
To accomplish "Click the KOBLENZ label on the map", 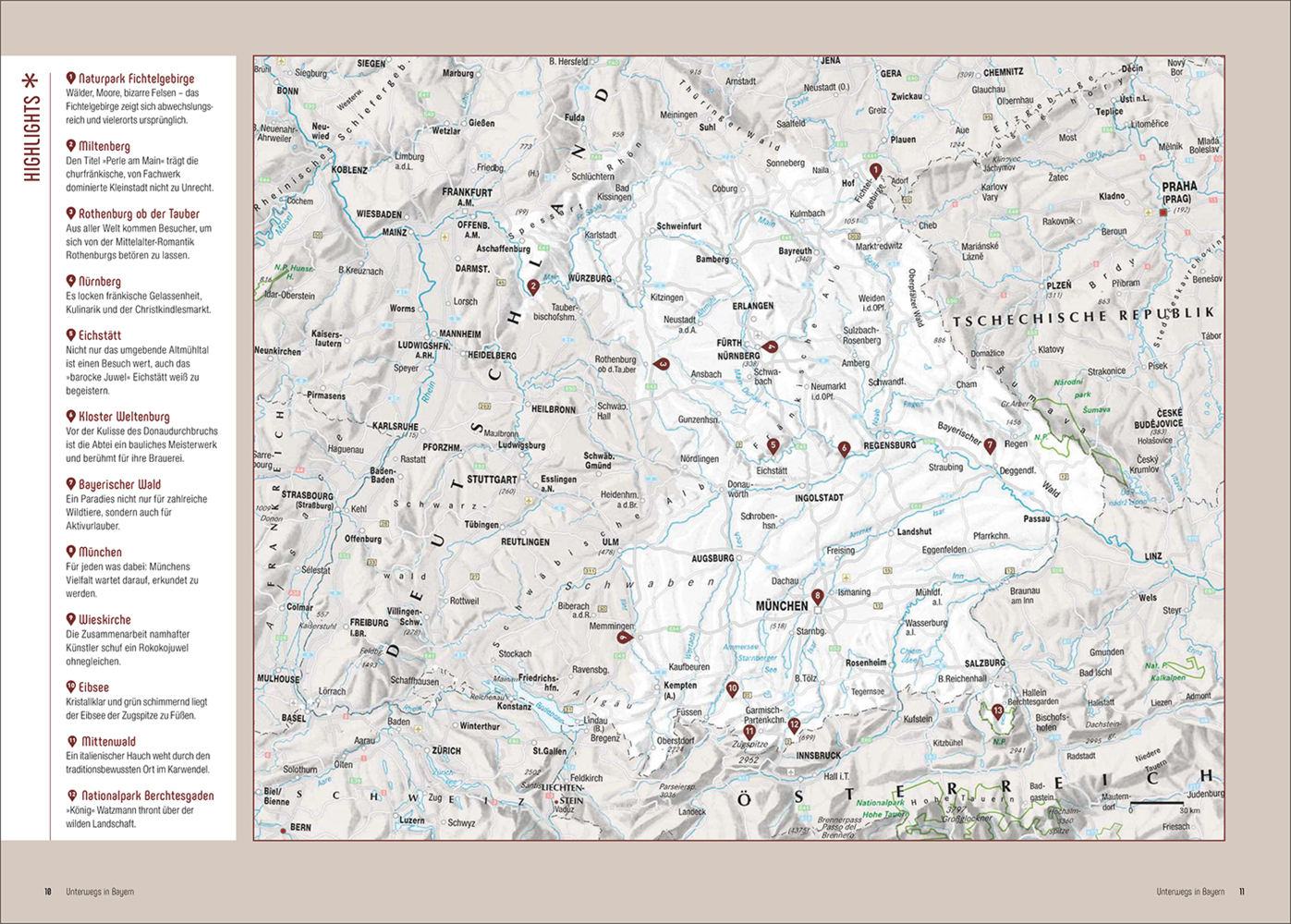I will tap(349, 170).
